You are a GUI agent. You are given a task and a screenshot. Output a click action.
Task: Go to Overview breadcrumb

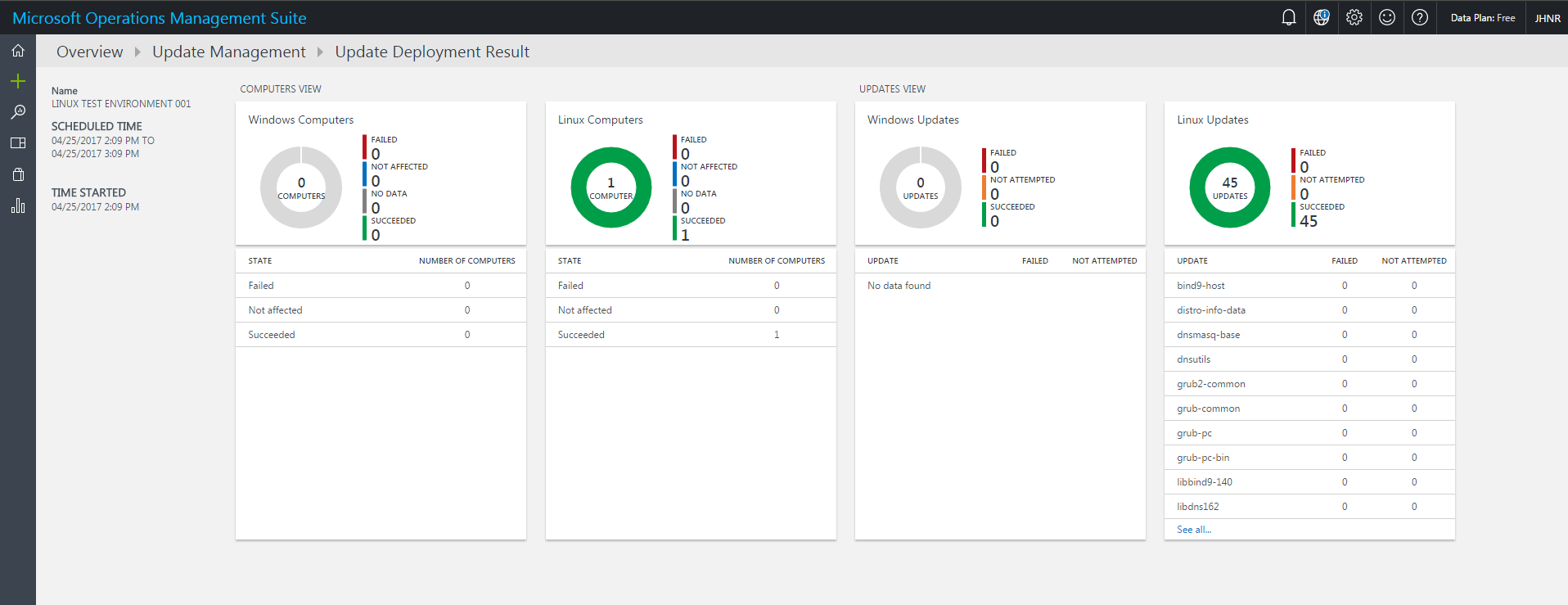[90, 52]
